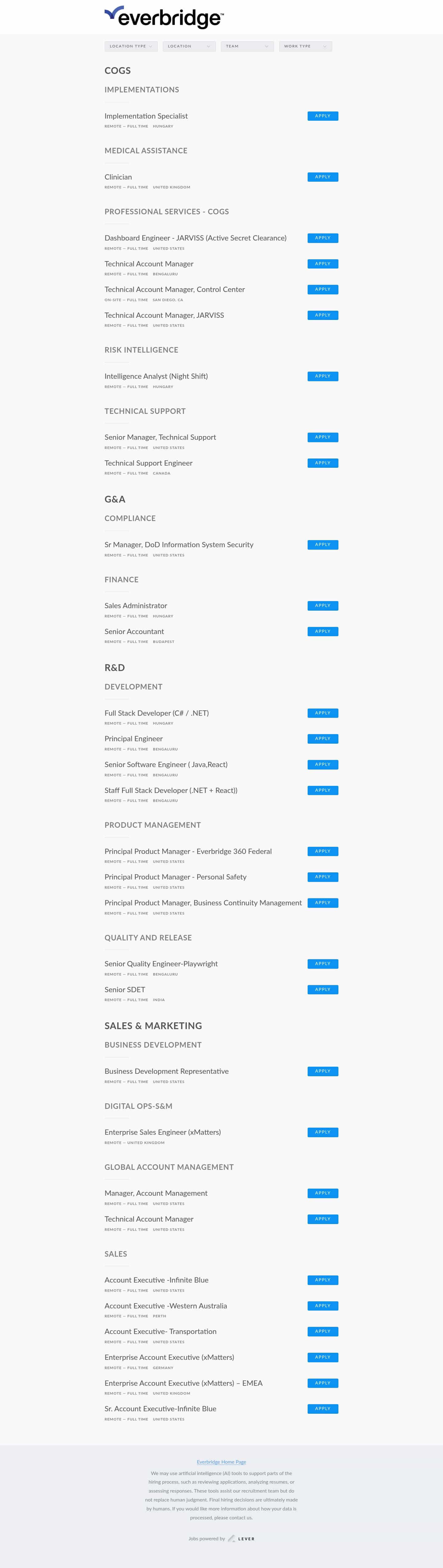Apply for Senior Manager, Technical Support
The height and width of the screenshot is (1568, 443).
click(x=322, y=437)
